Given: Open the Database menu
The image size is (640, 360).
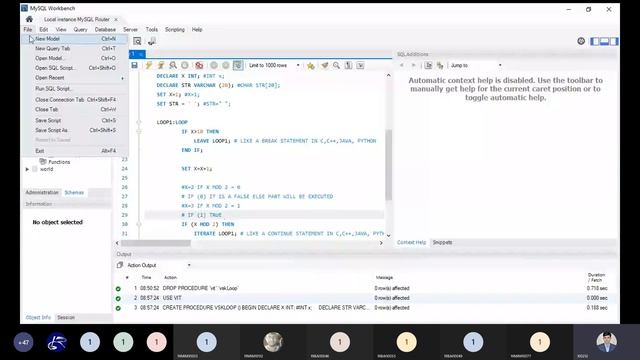Looking at the screenshot, I should (x=105, y=29).
